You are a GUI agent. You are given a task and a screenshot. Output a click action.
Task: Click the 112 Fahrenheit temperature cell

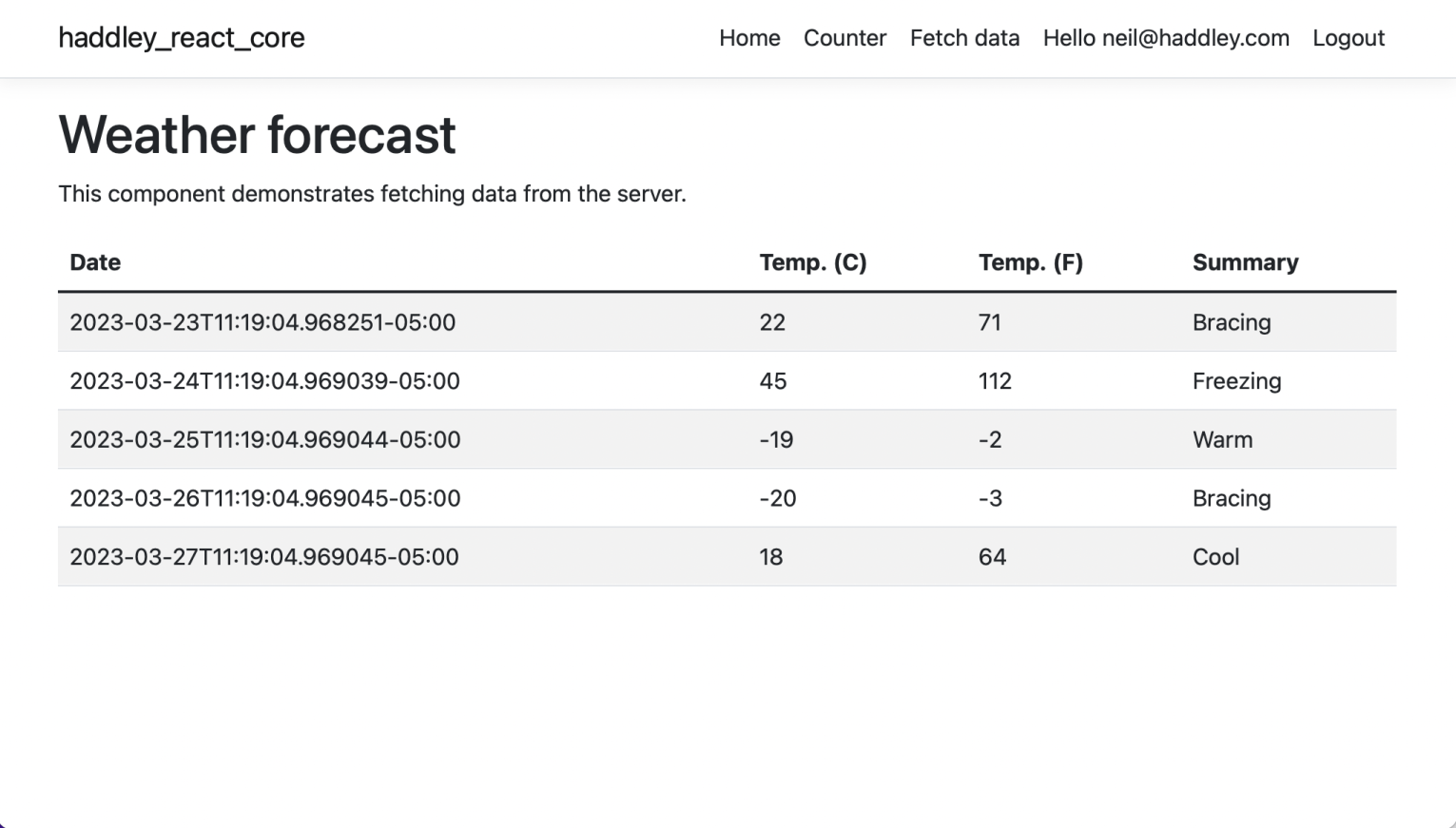tap(995, 381)
